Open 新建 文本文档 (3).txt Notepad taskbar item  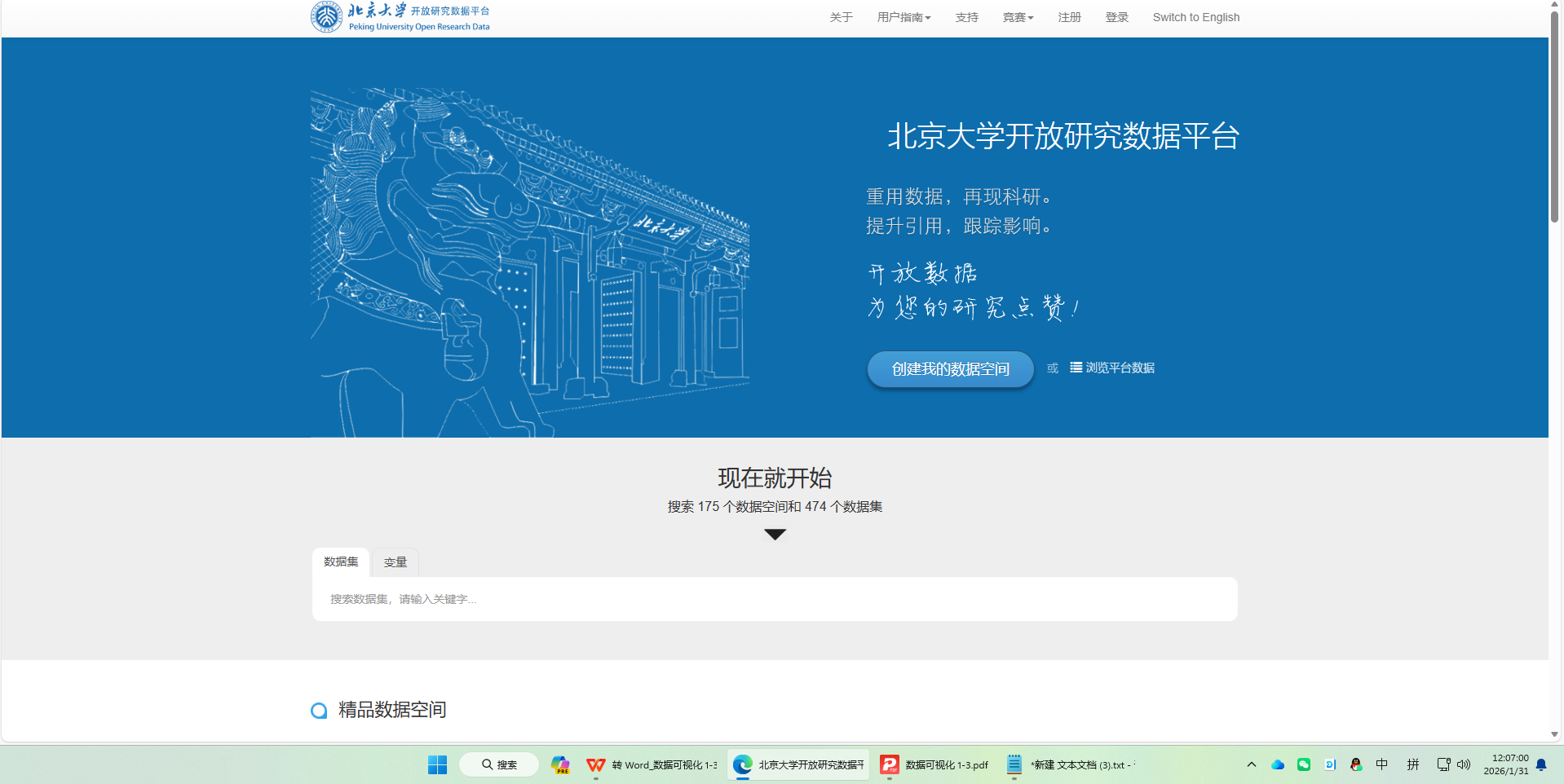(1071, 764)
